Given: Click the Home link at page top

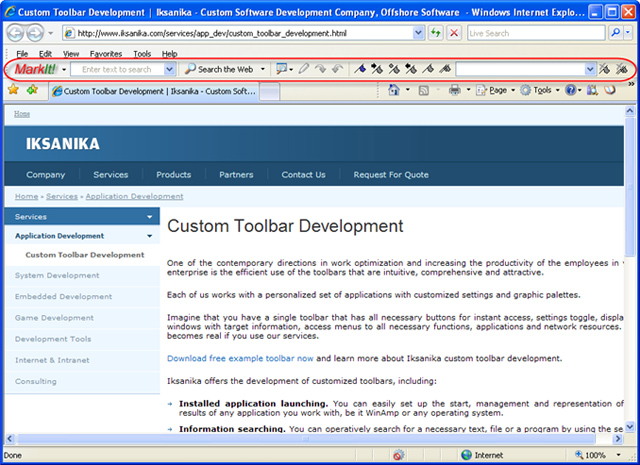Looking at the screenshot, I should [22, 114].
